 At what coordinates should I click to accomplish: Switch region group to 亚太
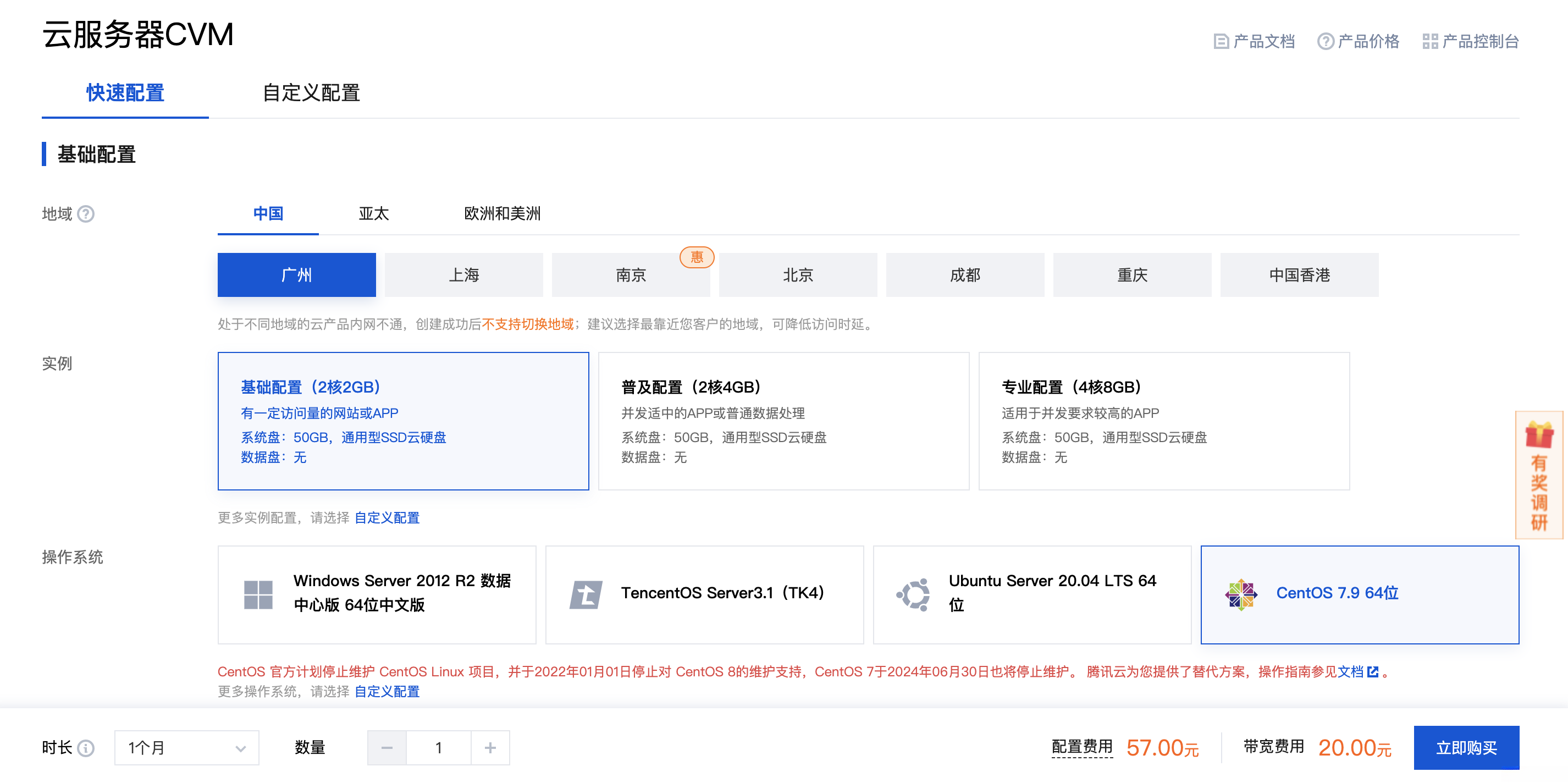pyautogui.click(x=373, y=214)
